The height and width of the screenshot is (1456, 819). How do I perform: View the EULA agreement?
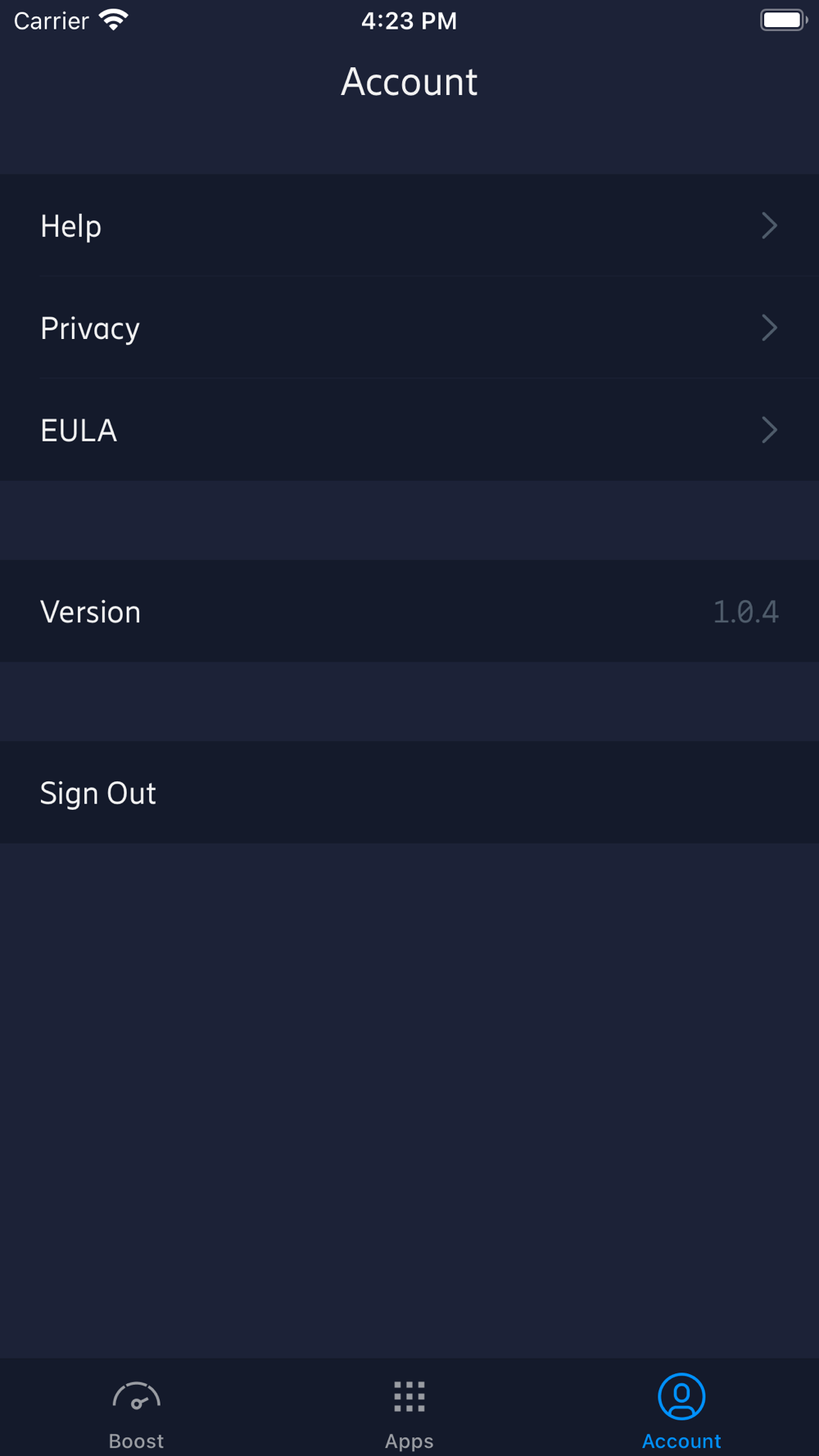(79, 430)
